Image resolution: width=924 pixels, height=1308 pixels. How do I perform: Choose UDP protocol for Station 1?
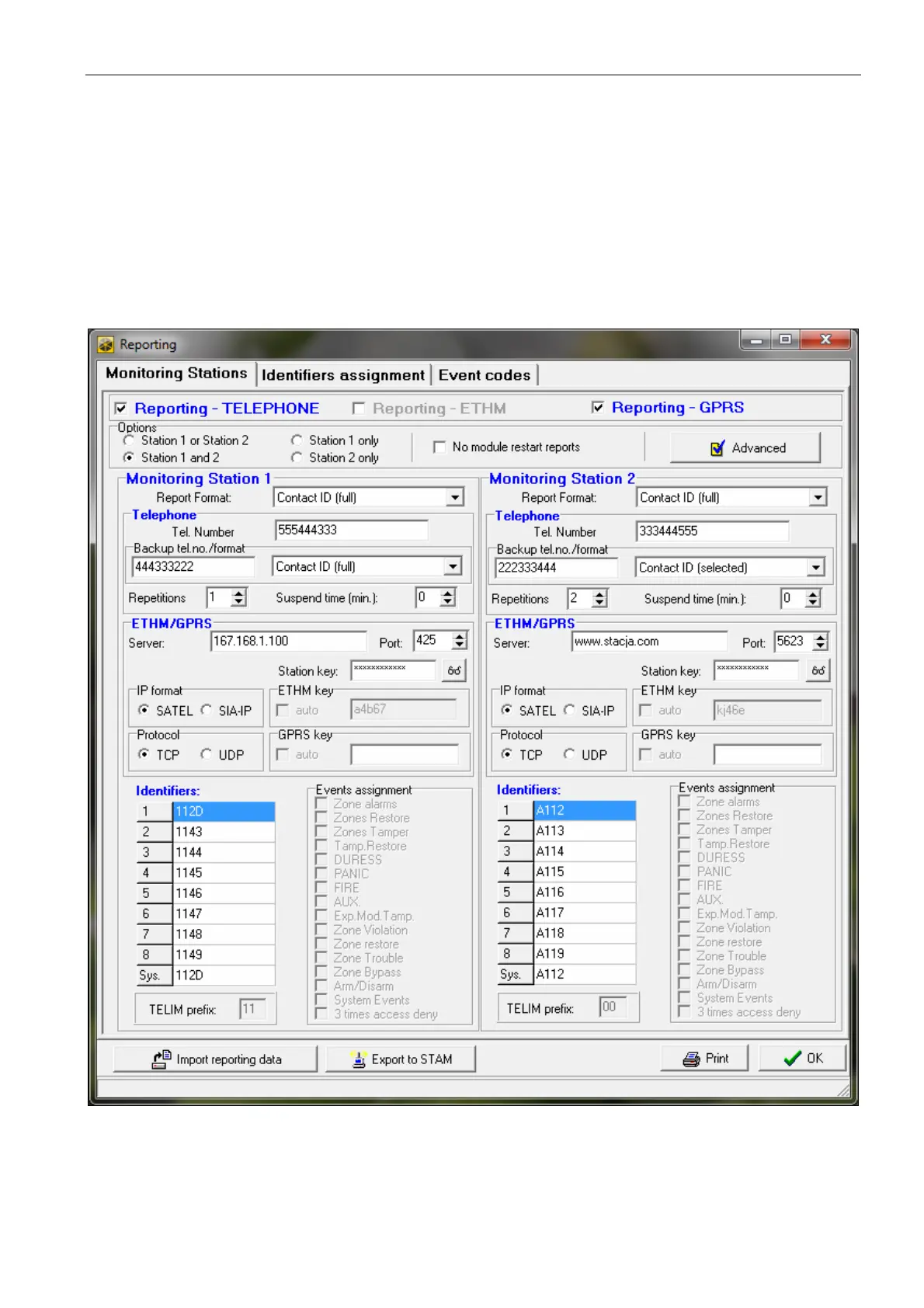(207, 754)
